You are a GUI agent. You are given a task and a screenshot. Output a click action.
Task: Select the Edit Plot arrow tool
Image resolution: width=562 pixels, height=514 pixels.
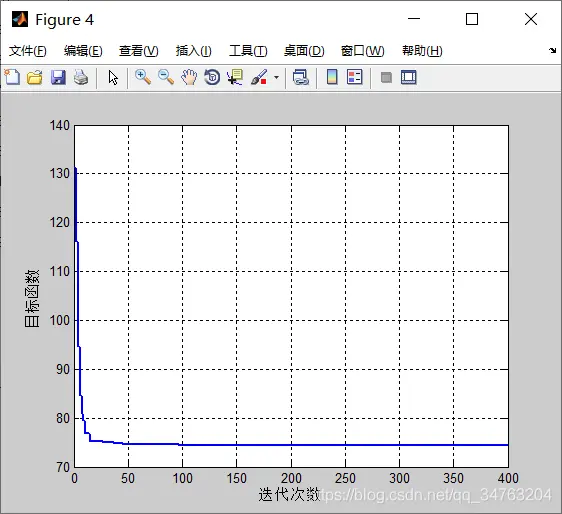tap(113, 77)
